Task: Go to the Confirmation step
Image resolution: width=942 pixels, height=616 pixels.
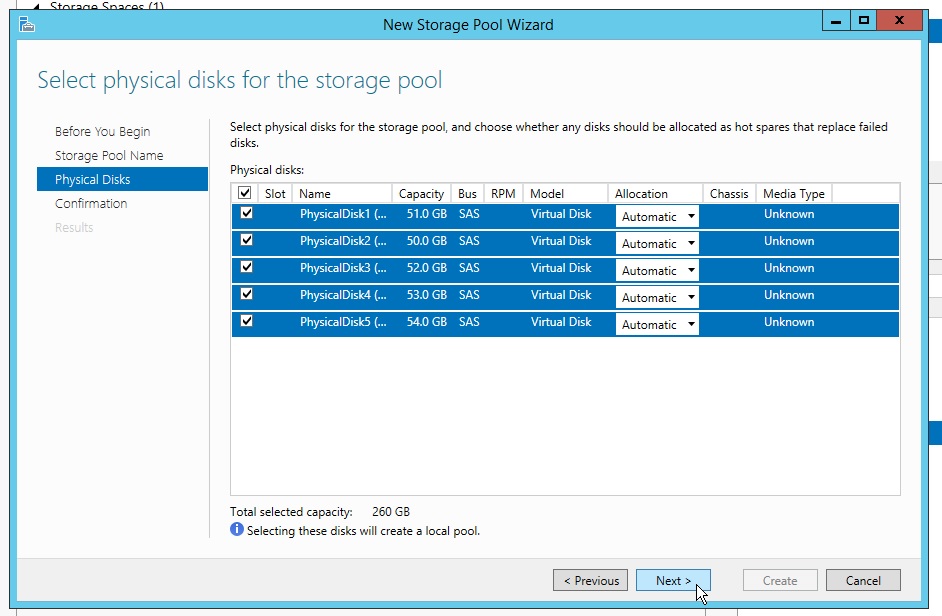Action: pyautogui.click(x=91, y=204)
